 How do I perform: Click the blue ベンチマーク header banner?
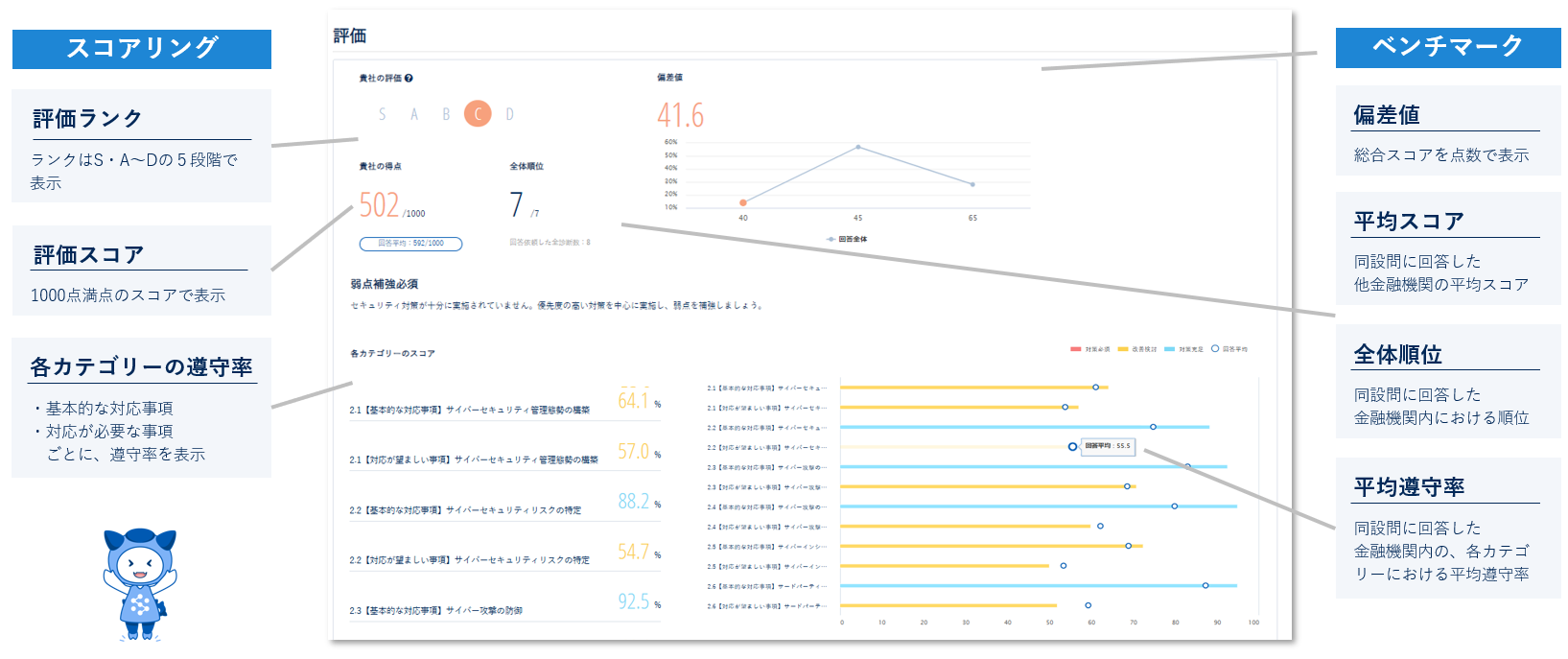click(x=1448, y=47)
